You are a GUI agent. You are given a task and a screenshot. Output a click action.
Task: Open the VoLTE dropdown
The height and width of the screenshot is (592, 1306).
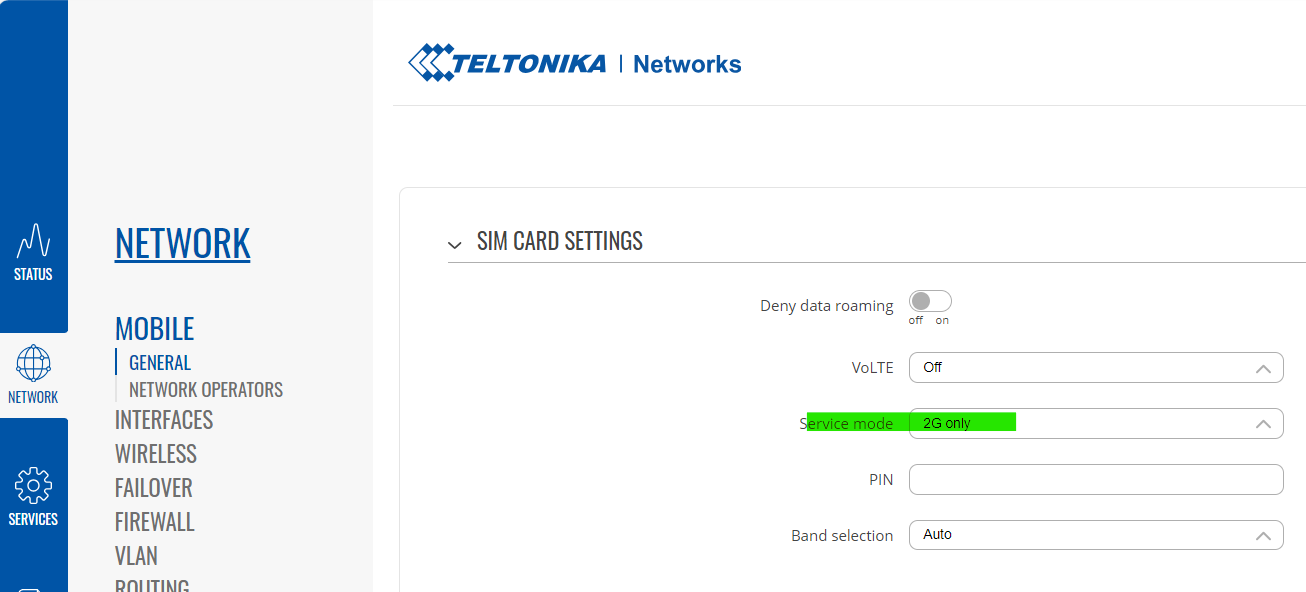[x=1096, y=368]
